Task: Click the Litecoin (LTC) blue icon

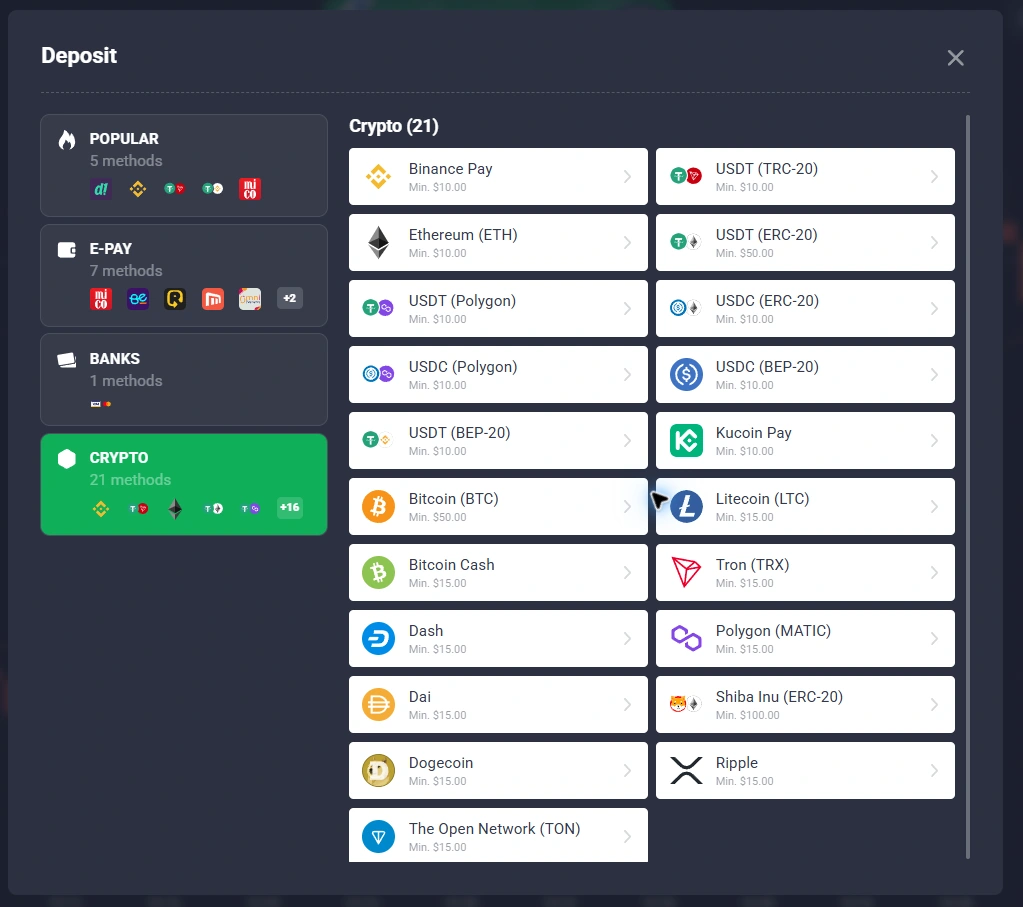Action: pos(686,506)
